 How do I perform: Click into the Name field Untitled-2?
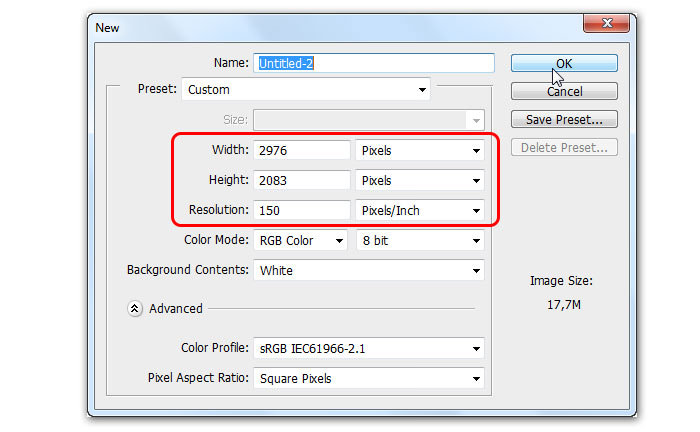point(374,63)
